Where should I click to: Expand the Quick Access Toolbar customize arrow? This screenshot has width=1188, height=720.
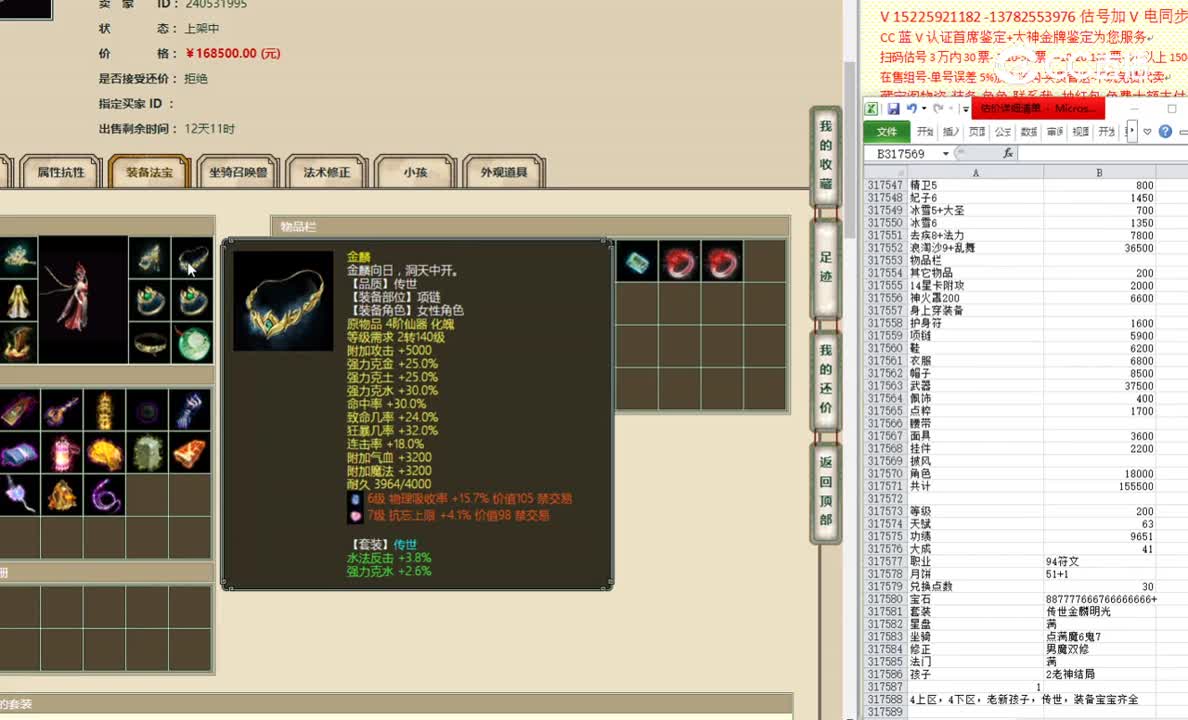(965, 107)
